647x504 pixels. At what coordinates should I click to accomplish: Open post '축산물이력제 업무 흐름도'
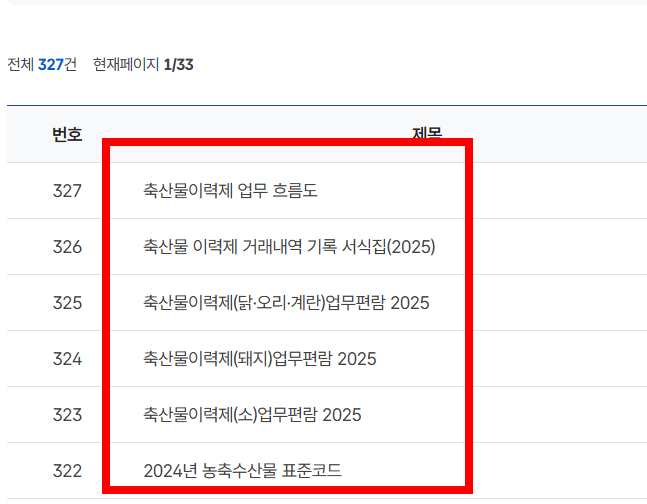[230, 191]
